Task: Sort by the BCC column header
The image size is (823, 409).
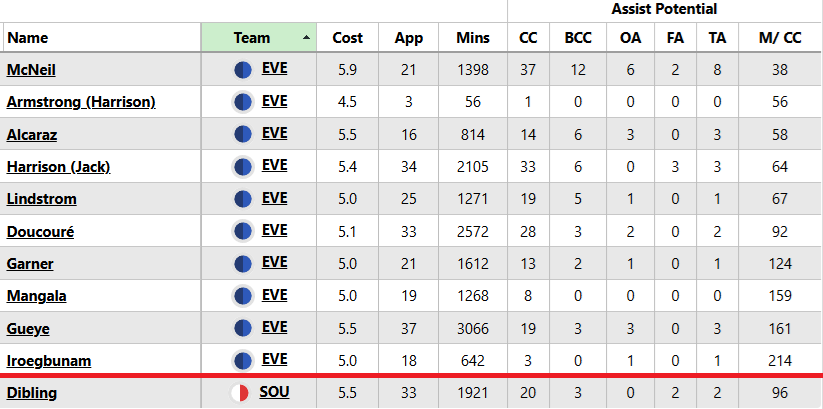Action: (578, 38)
